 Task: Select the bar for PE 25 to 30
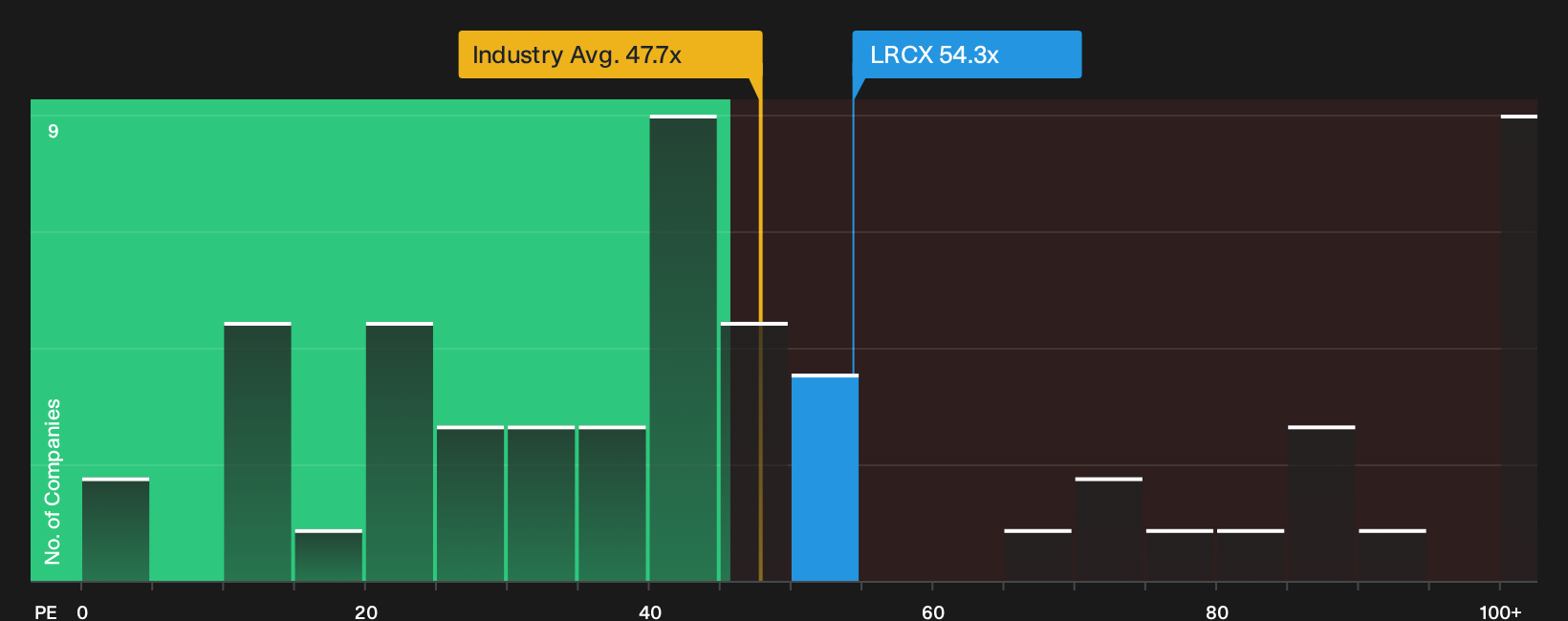[470, 503]
